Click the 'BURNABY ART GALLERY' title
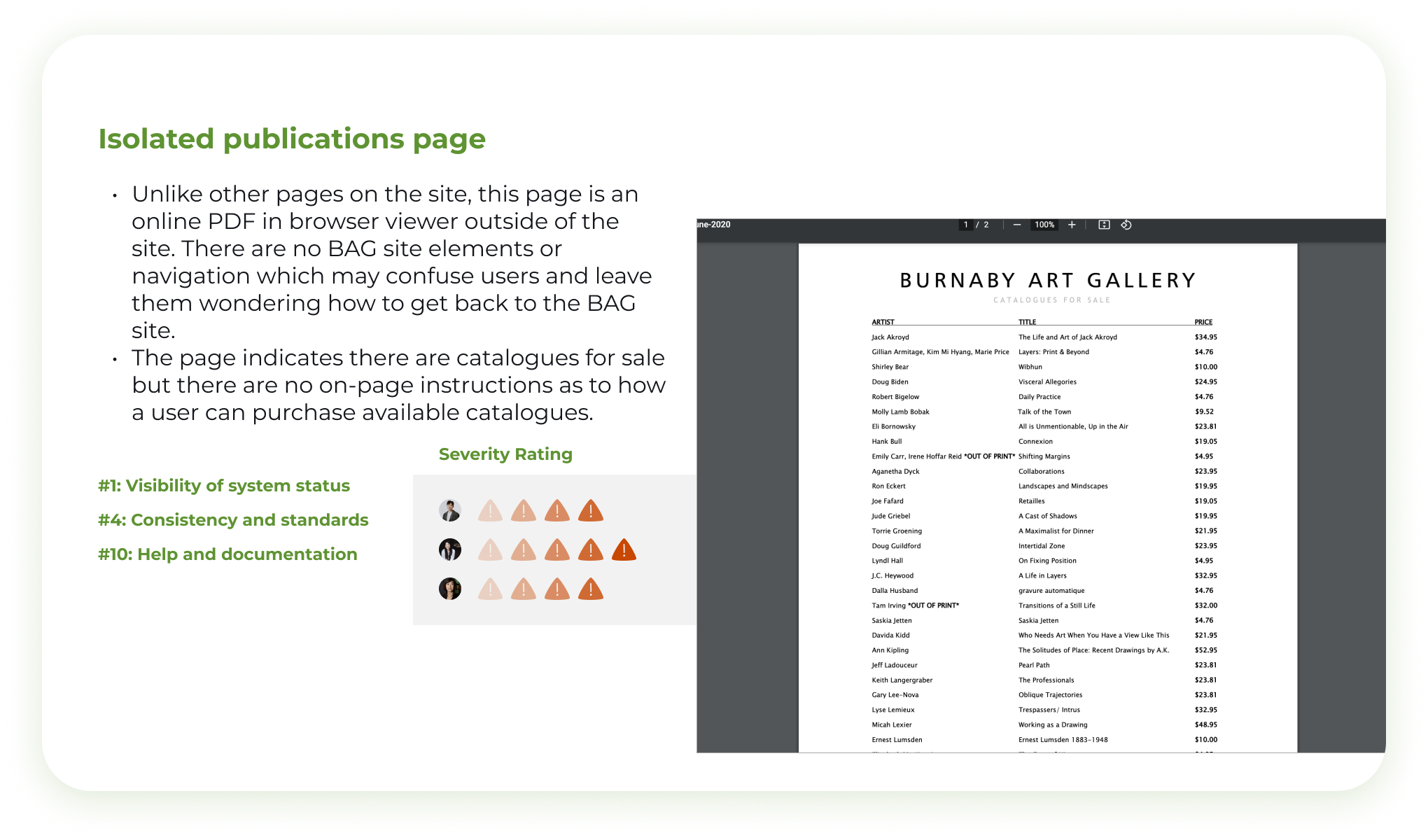 click(1048, 281)
